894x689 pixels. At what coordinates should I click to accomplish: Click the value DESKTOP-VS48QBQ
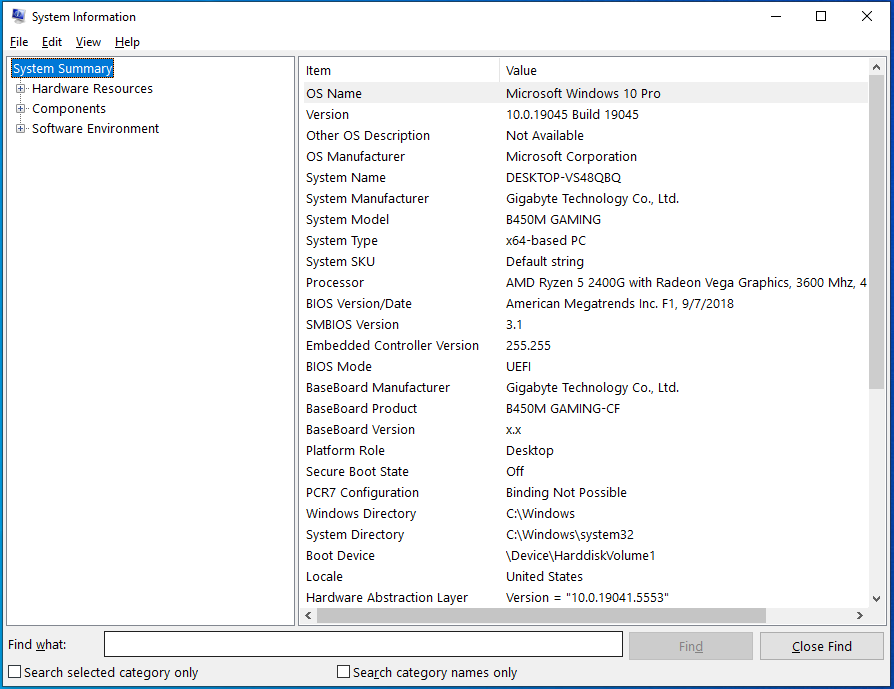[x=563, y=178]
